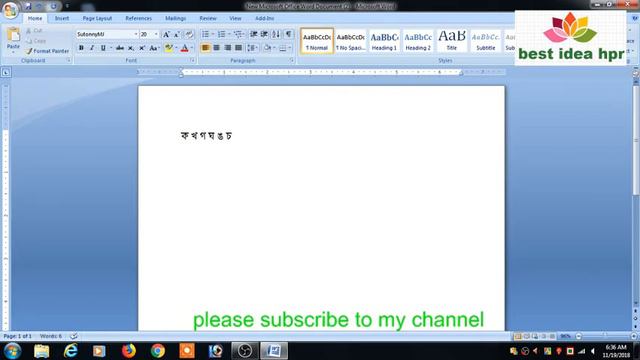Open the line spacing options
This screenshot has width=640, height=360.
252,48
